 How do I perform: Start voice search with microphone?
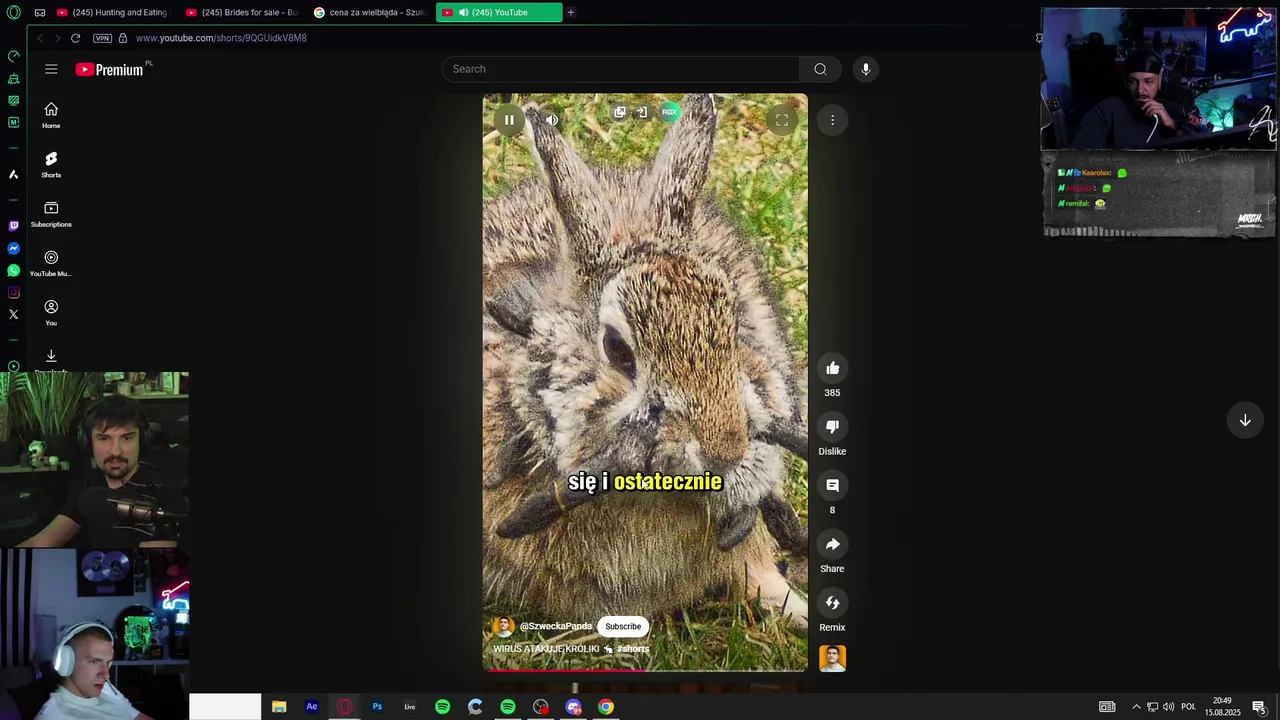click(x=866, y=69)
